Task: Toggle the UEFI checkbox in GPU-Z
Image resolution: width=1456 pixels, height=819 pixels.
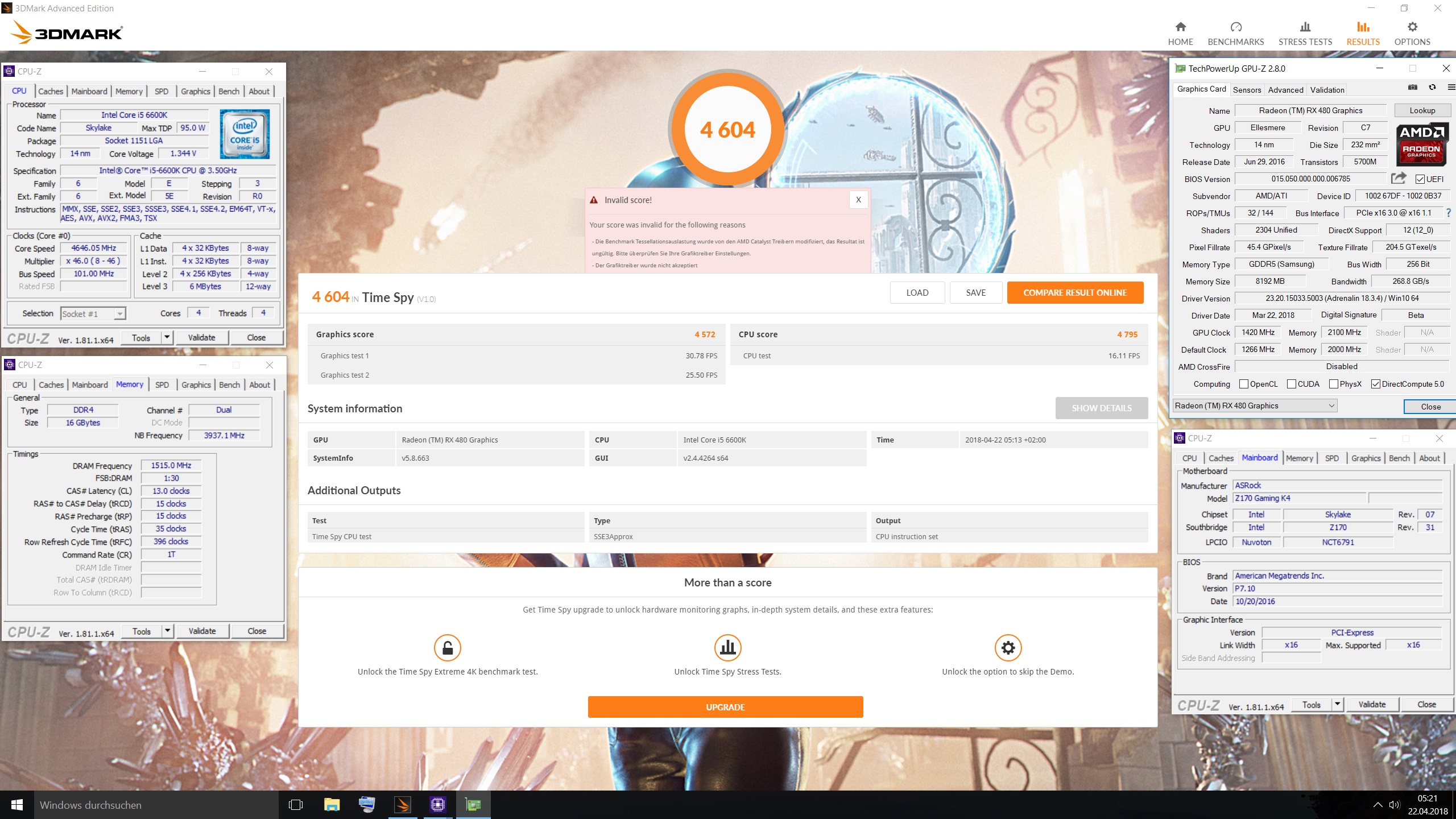Action: (1420, 179)
